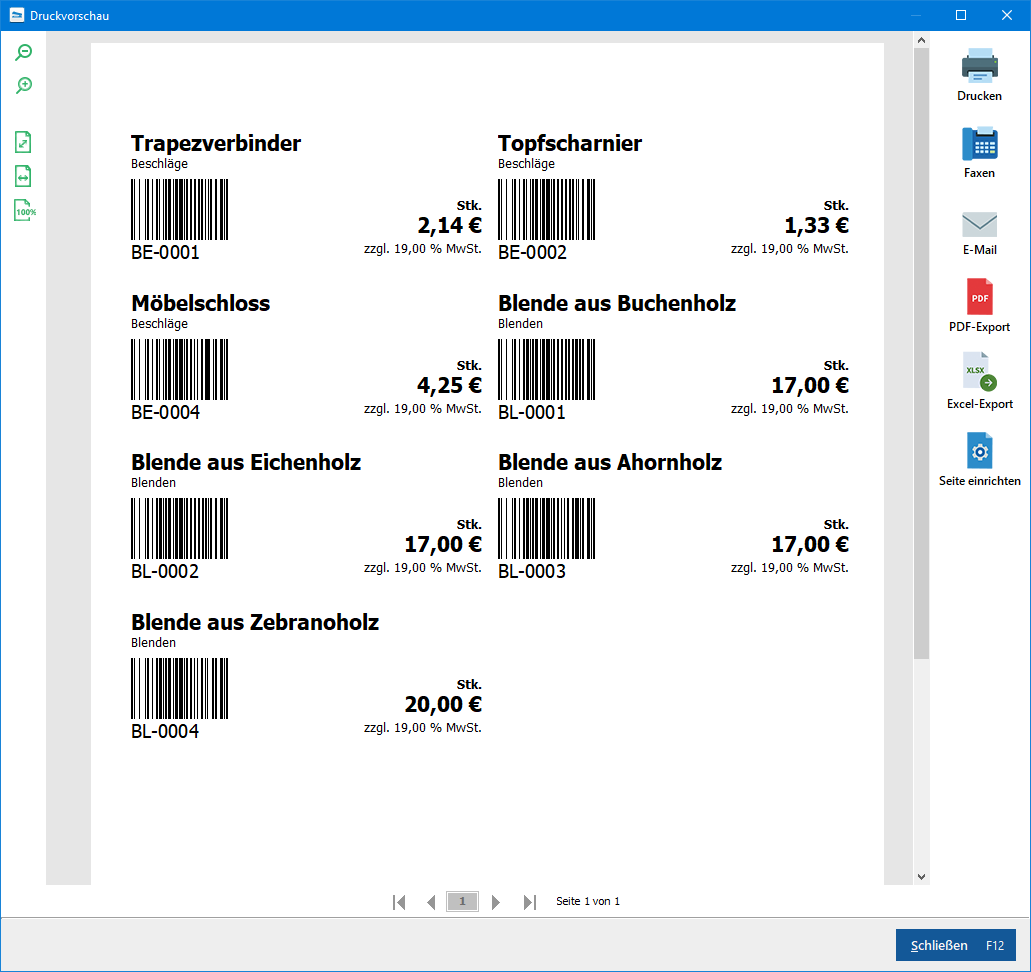Close the Druckvorschau window
Screen dimensions: 1031x972
pyautogui.click(x=1007, y=15)
